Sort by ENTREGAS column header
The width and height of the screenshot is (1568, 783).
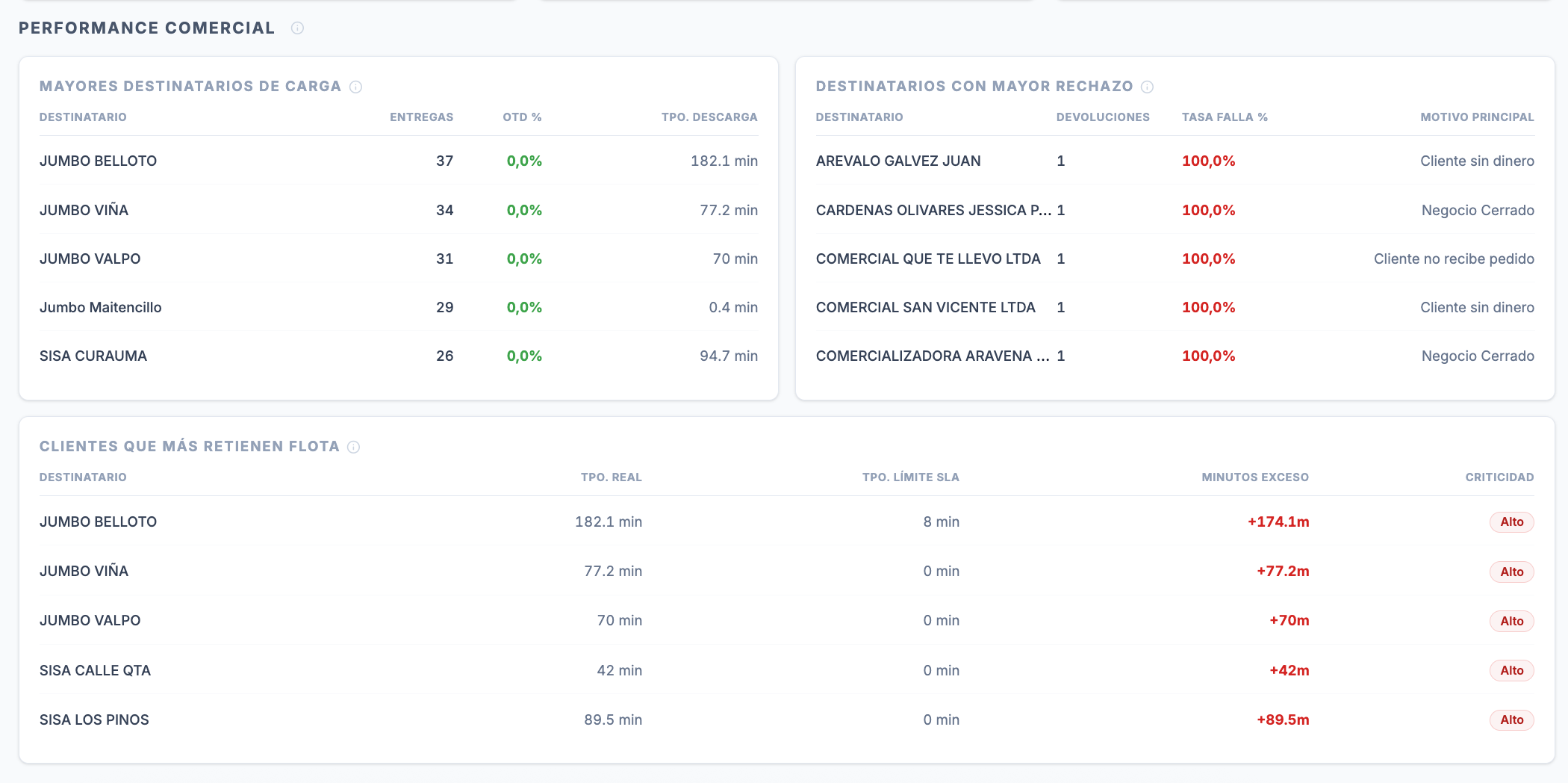point(421,117)
